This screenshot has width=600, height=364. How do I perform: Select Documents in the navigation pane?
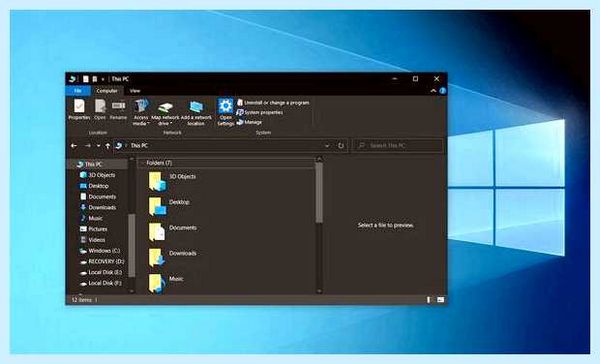tap(98, 196)
